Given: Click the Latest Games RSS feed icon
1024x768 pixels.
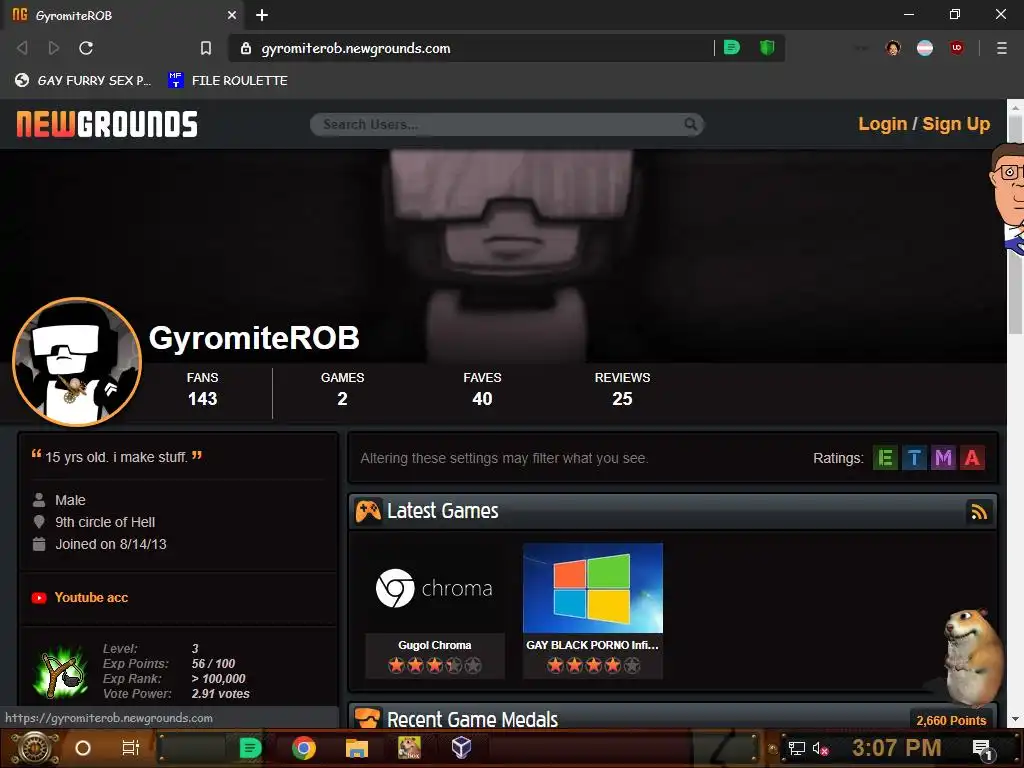Looking at the screenshot, I should [x=979, y=512].
